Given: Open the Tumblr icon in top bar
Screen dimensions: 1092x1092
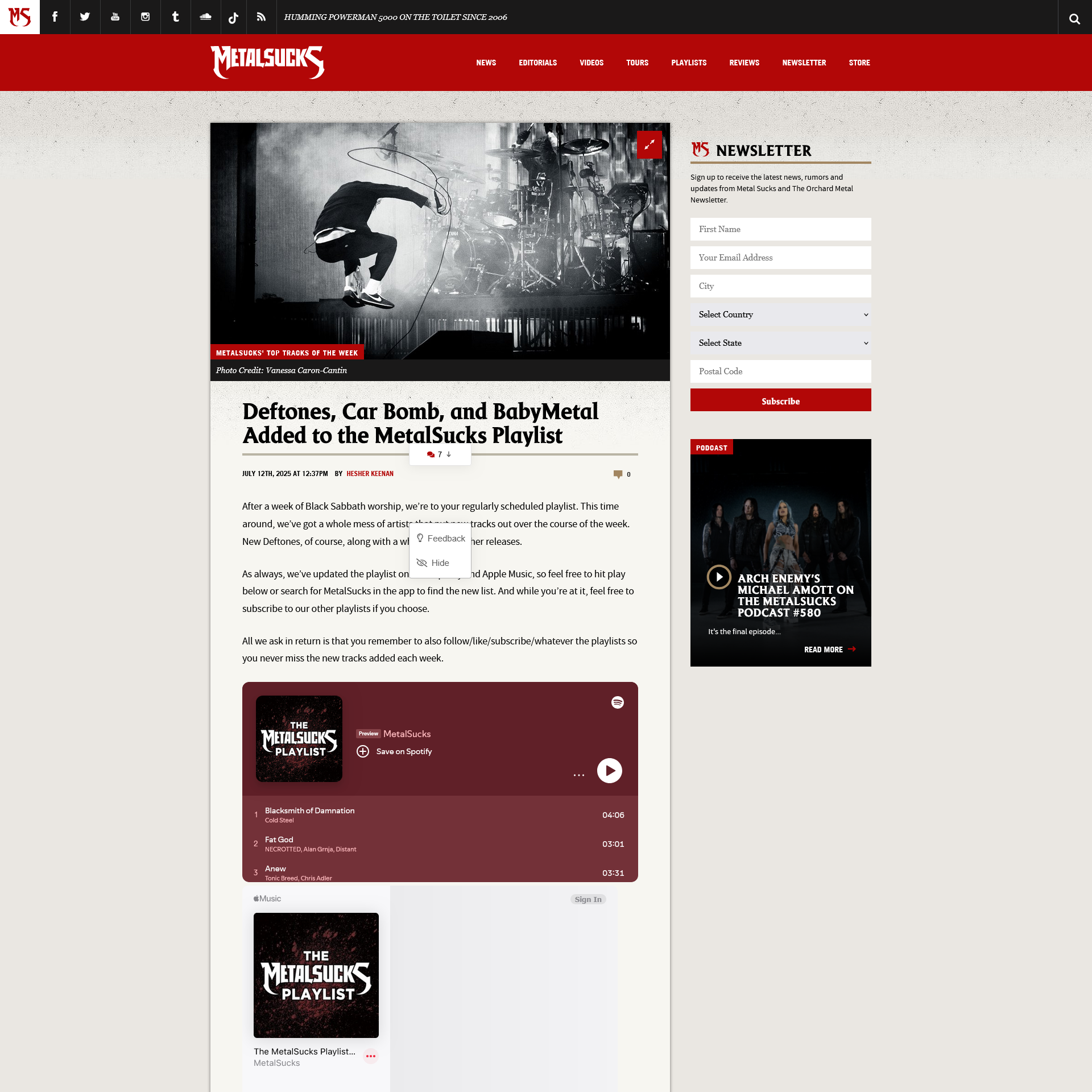Looking at the screenshot, I should (175, 17).
